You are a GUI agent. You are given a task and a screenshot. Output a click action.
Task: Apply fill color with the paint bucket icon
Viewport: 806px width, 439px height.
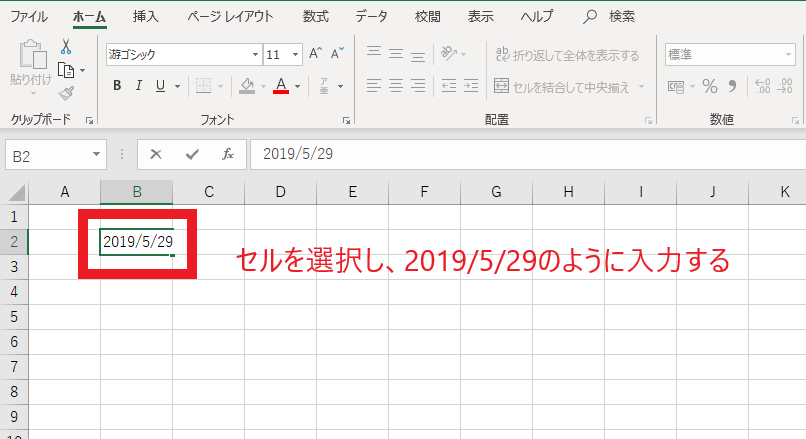[247, 86]
